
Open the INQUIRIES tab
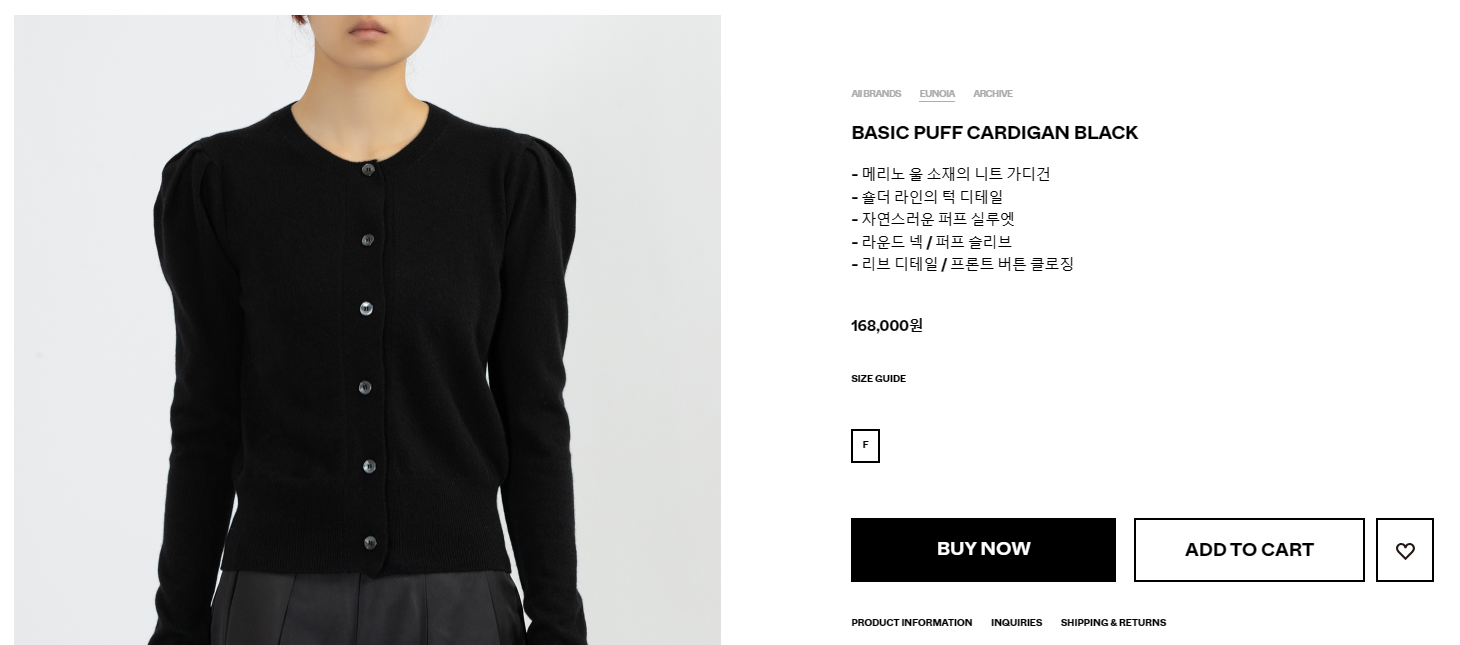point(1016,623)
